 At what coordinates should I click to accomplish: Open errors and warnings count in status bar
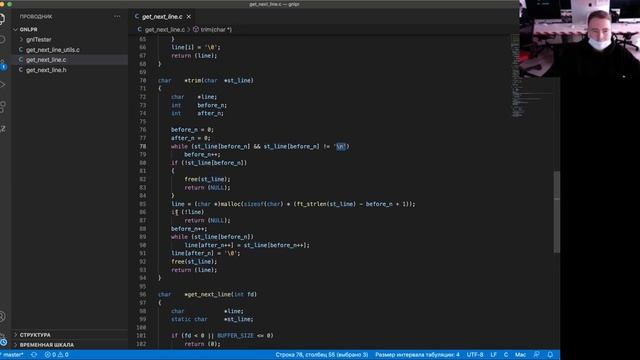point(57,355)
